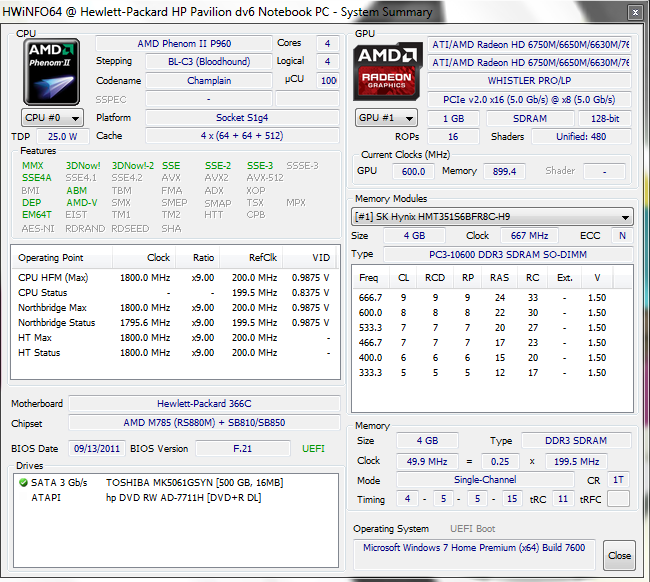Screen dimensions: 650x582
Task: Click the AMD Phenom II P960 name field
Action: point(184,44)
